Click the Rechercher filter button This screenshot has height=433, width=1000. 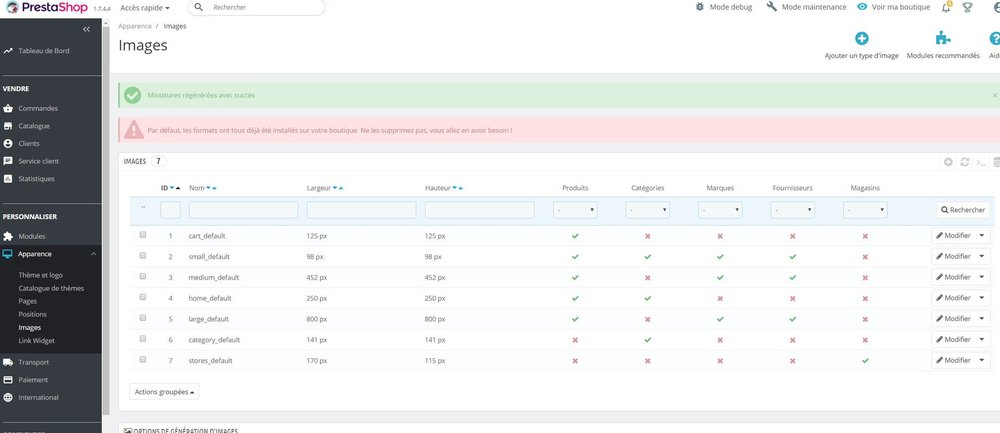pyautogui.click(x=963, y=210)
